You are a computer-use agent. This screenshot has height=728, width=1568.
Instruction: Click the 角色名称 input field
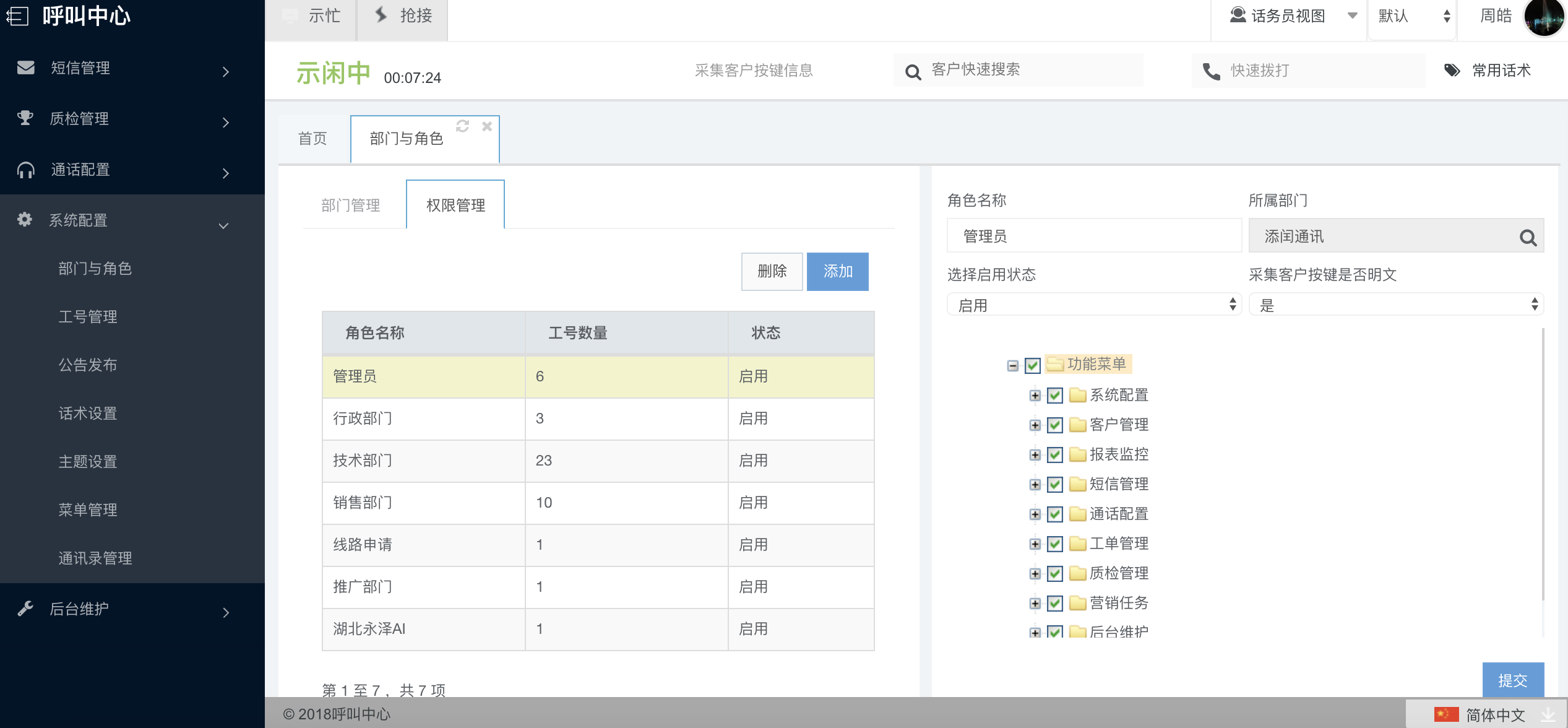point(1093,236)
